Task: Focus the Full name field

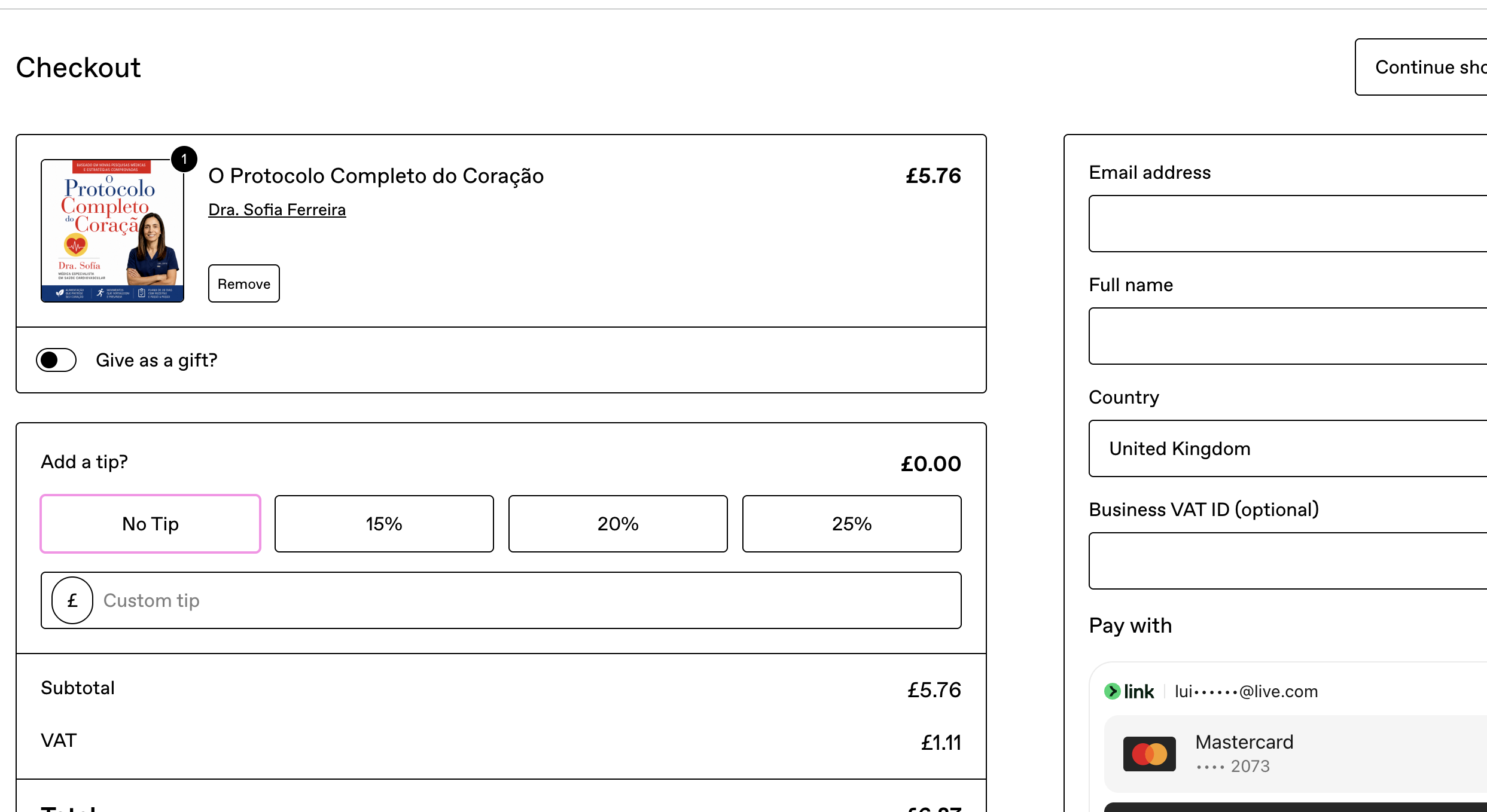Action: pos(1288,336)
